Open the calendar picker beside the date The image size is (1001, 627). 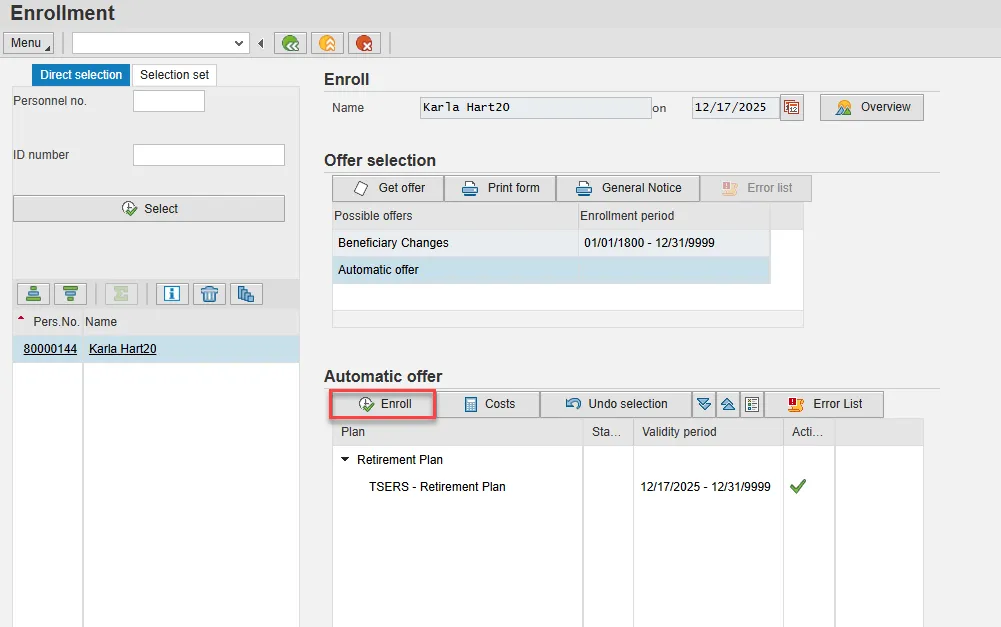click(792, 108)
